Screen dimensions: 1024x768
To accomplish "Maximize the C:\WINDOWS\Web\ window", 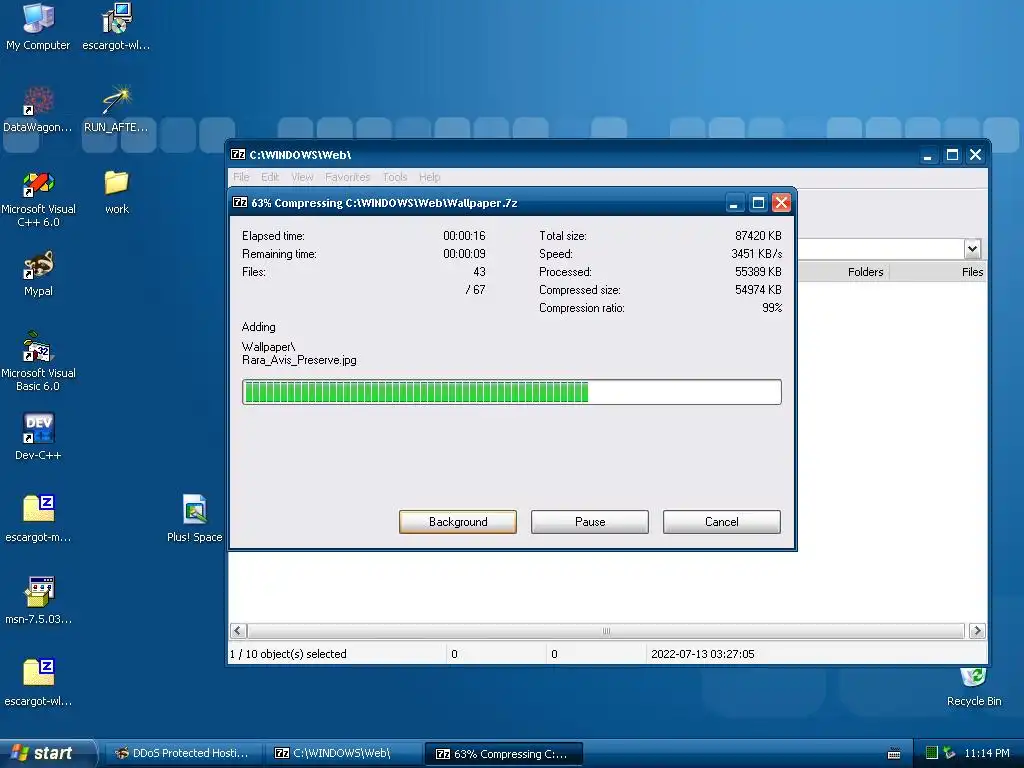I will 952,155.
